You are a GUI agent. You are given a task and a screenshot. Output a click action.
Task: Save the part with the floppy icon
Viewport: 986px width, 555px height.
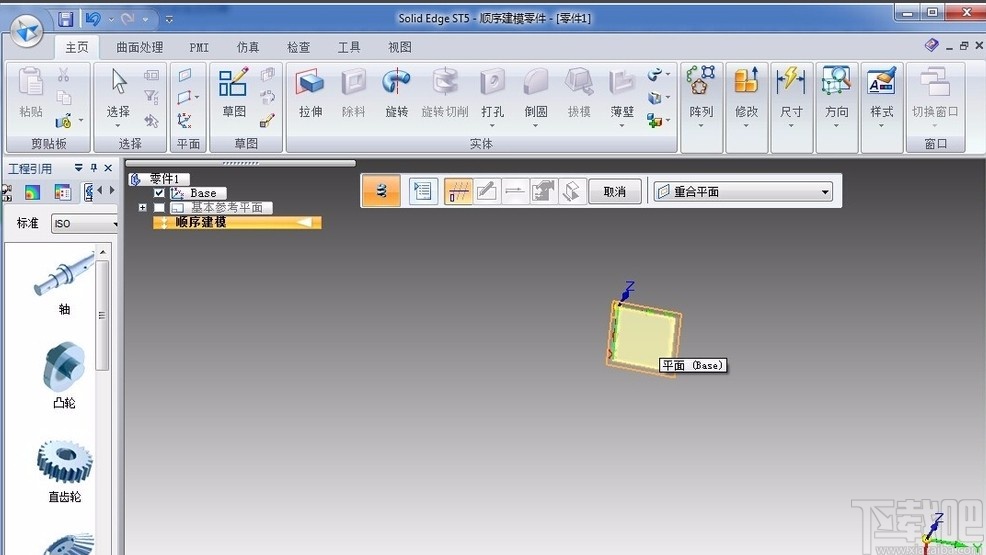(x=66, y=19)
